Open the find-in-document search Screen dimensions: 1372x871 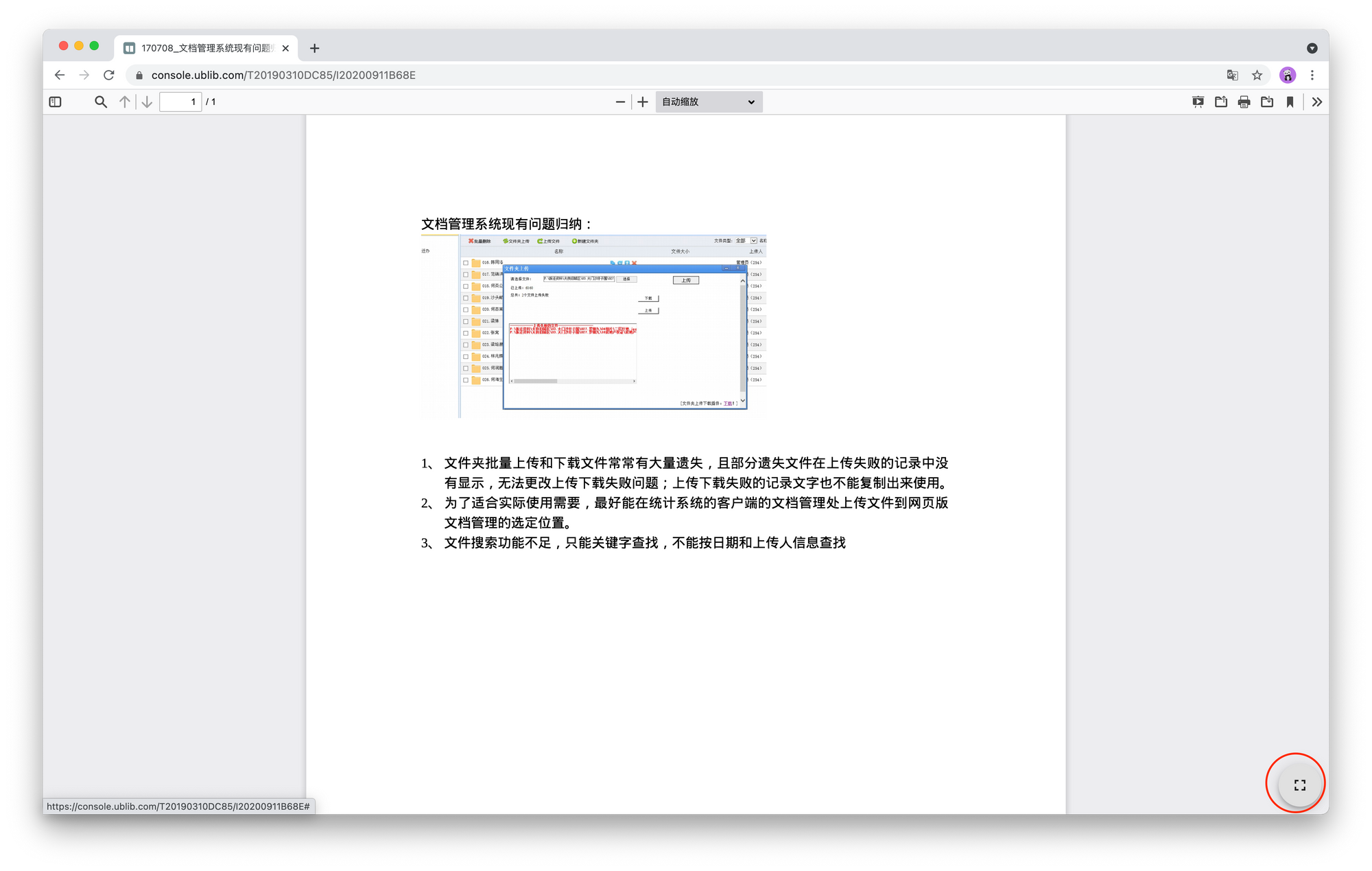101,102
